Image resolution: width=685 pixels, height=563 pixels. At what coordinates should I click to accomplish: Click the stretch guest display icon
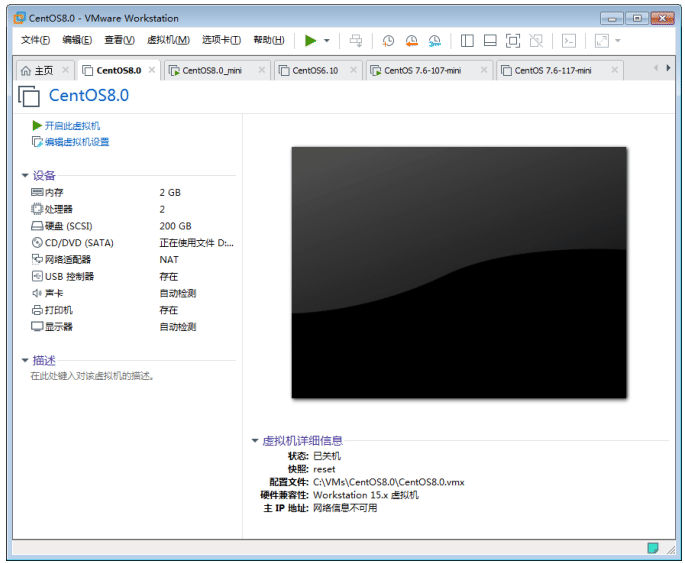point(602,41)
